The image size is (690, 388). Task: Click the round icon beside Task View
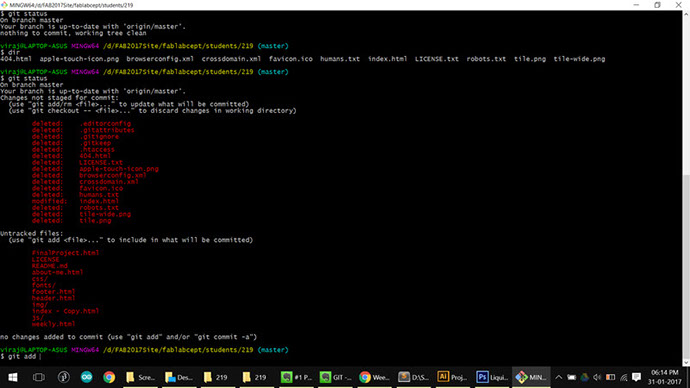tap(63, 377)
